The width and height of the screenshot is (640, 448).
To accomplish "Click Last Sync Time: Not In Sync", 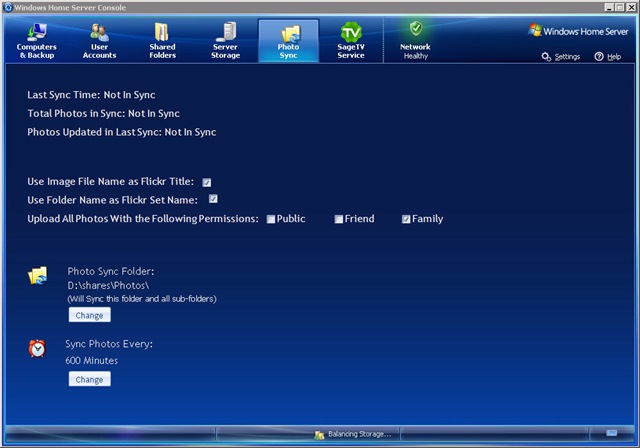I will tap(91, 95).
